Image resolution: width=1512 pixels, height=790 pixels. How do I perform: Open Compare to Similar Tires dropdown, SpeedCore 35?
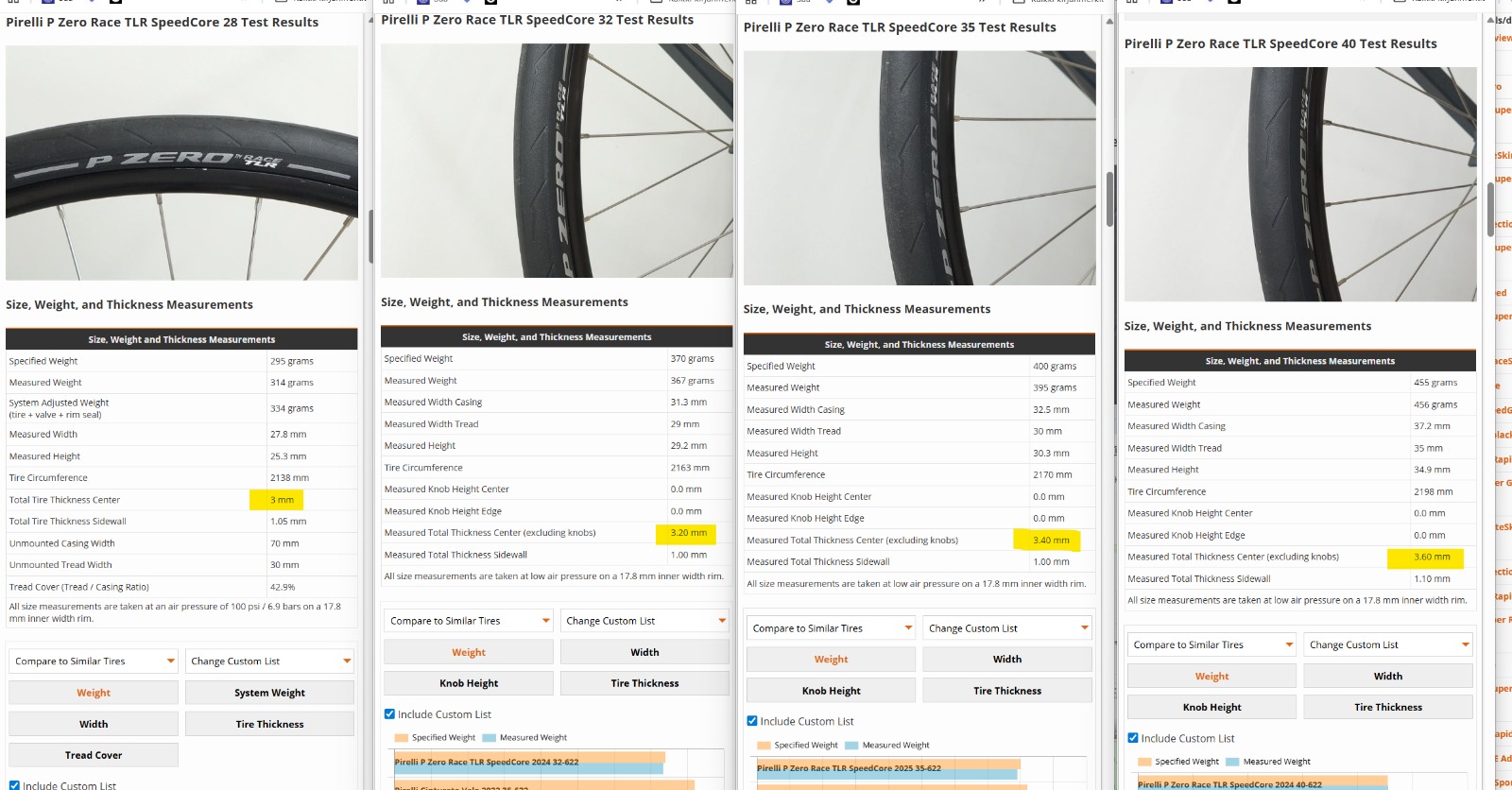[831, 628]
